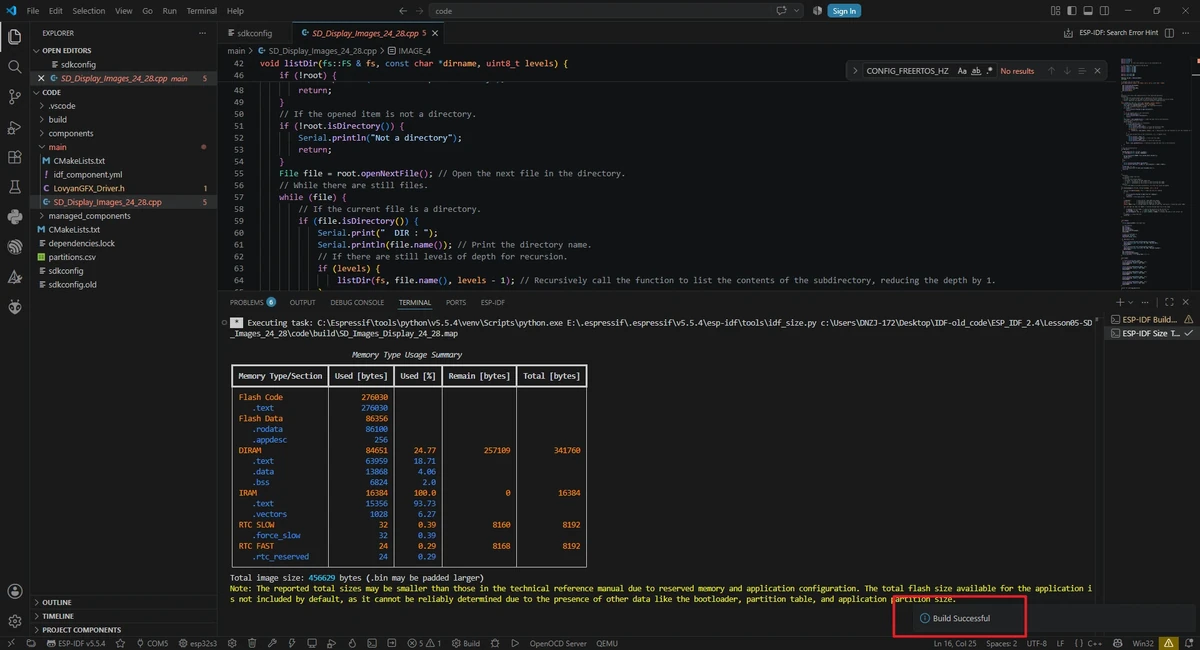
Task: Toggle Match Case in find widget
Action: (962, 71)
